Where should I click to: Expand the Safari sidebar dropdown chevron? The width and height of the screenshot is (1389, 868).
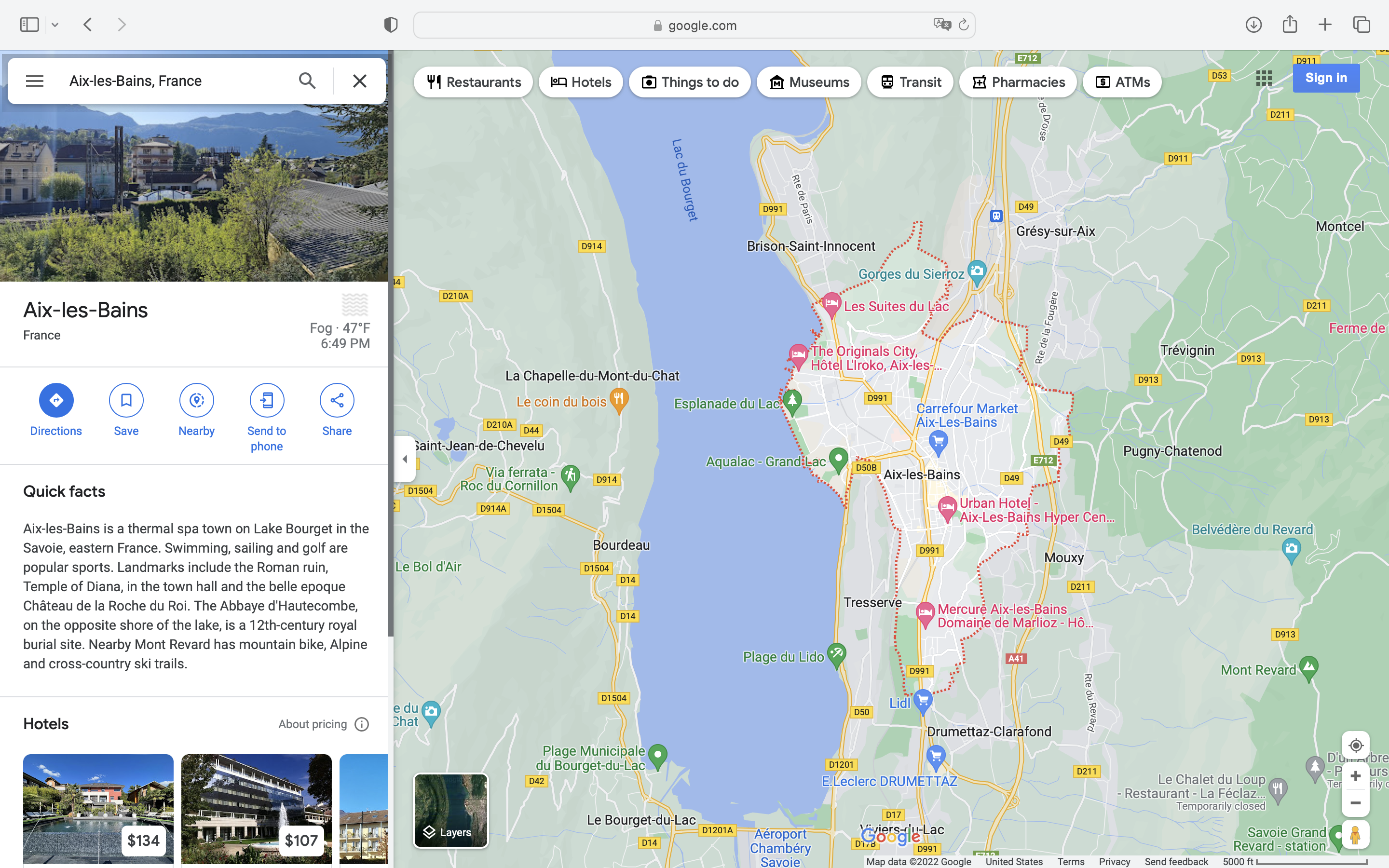click(55, 25)
